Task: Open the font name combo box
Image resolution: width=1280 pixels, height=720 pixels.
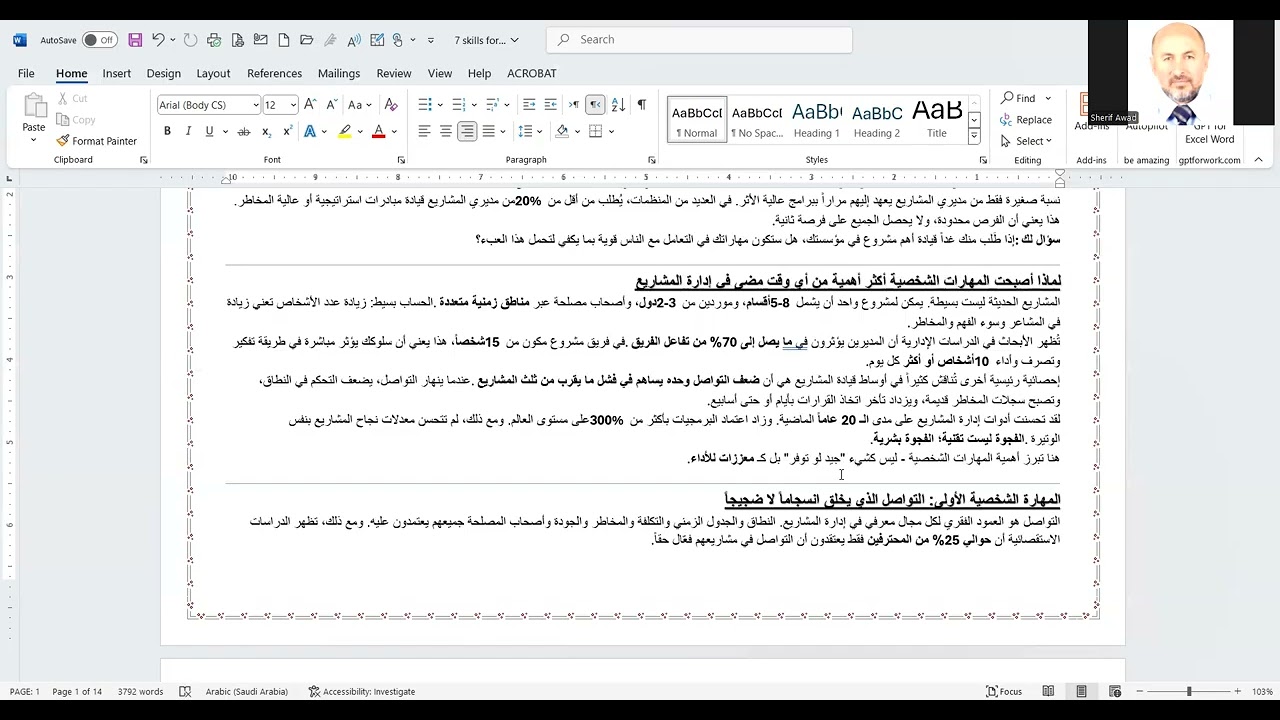Action: click(208, 105)
